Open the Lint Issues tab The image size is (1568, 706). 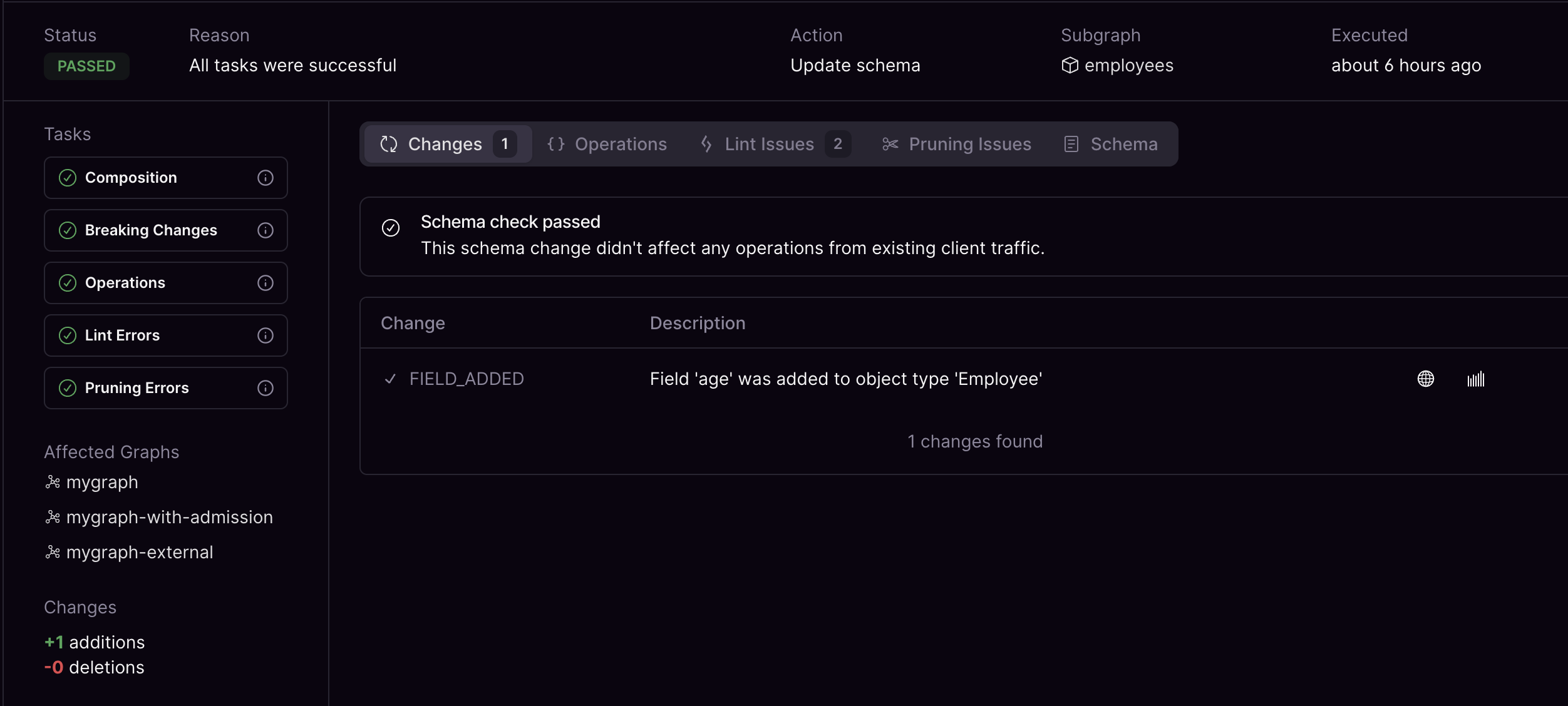click(769, 144)
